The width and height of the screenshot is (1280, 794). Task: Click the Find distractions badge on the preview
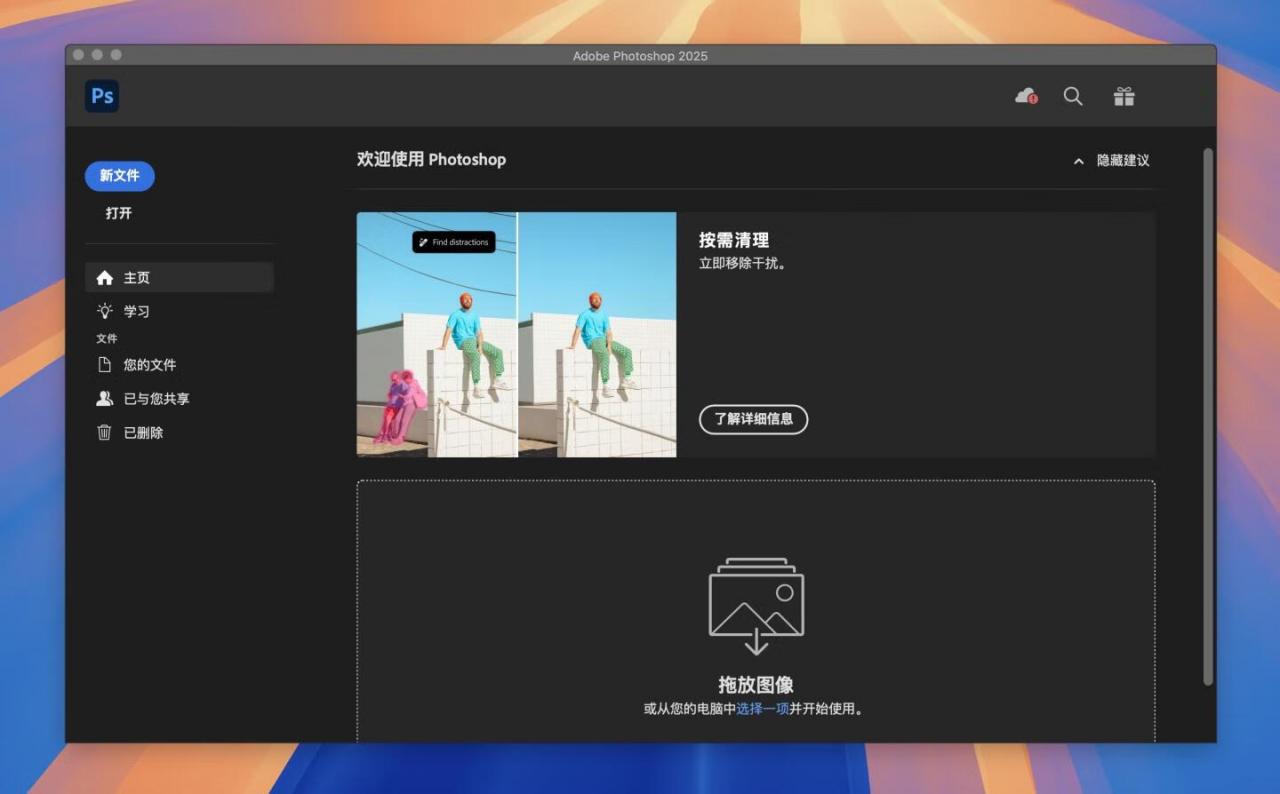point(453,242)
